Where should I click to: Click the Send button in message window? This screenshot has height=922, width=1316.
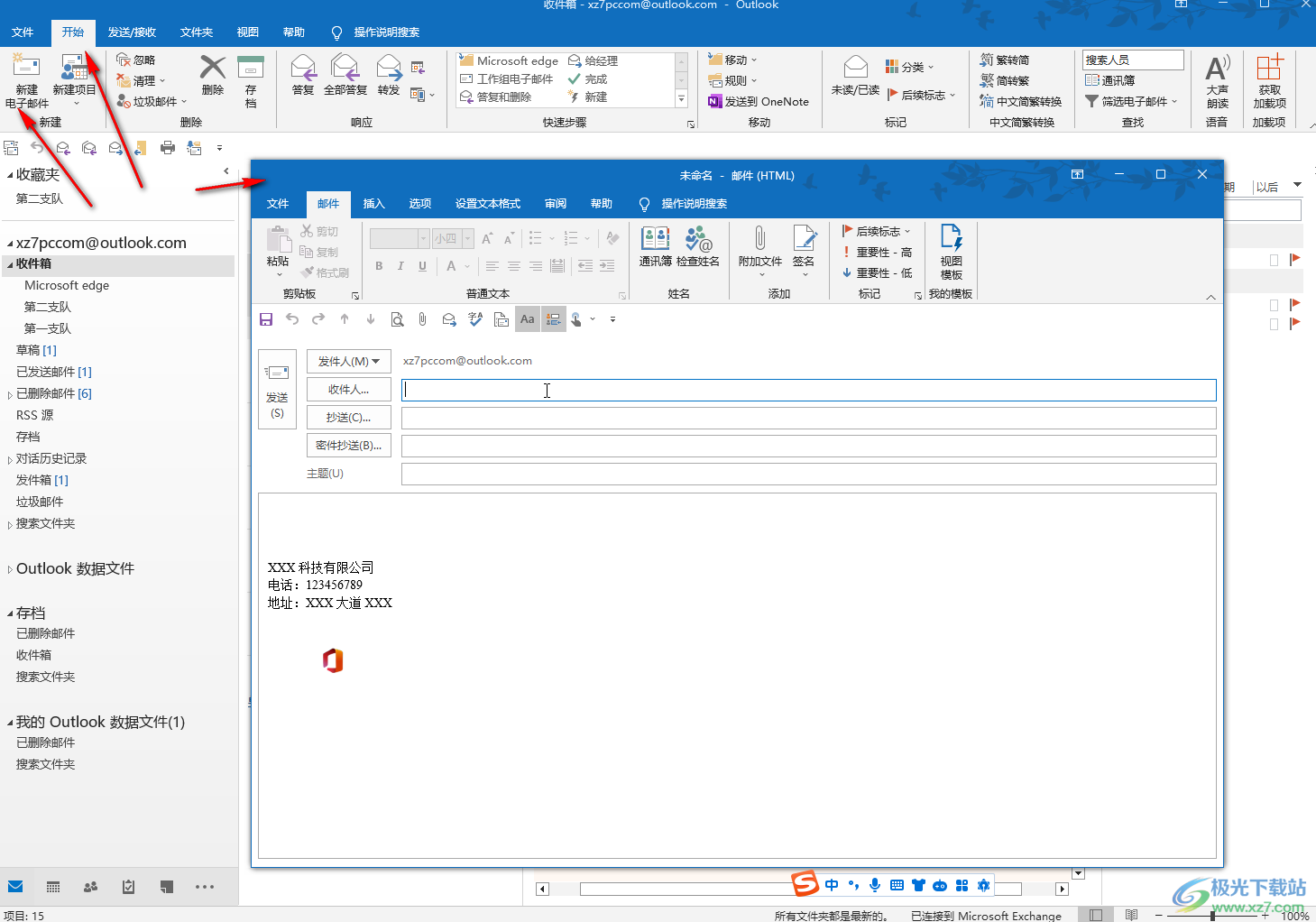[277, 389]
